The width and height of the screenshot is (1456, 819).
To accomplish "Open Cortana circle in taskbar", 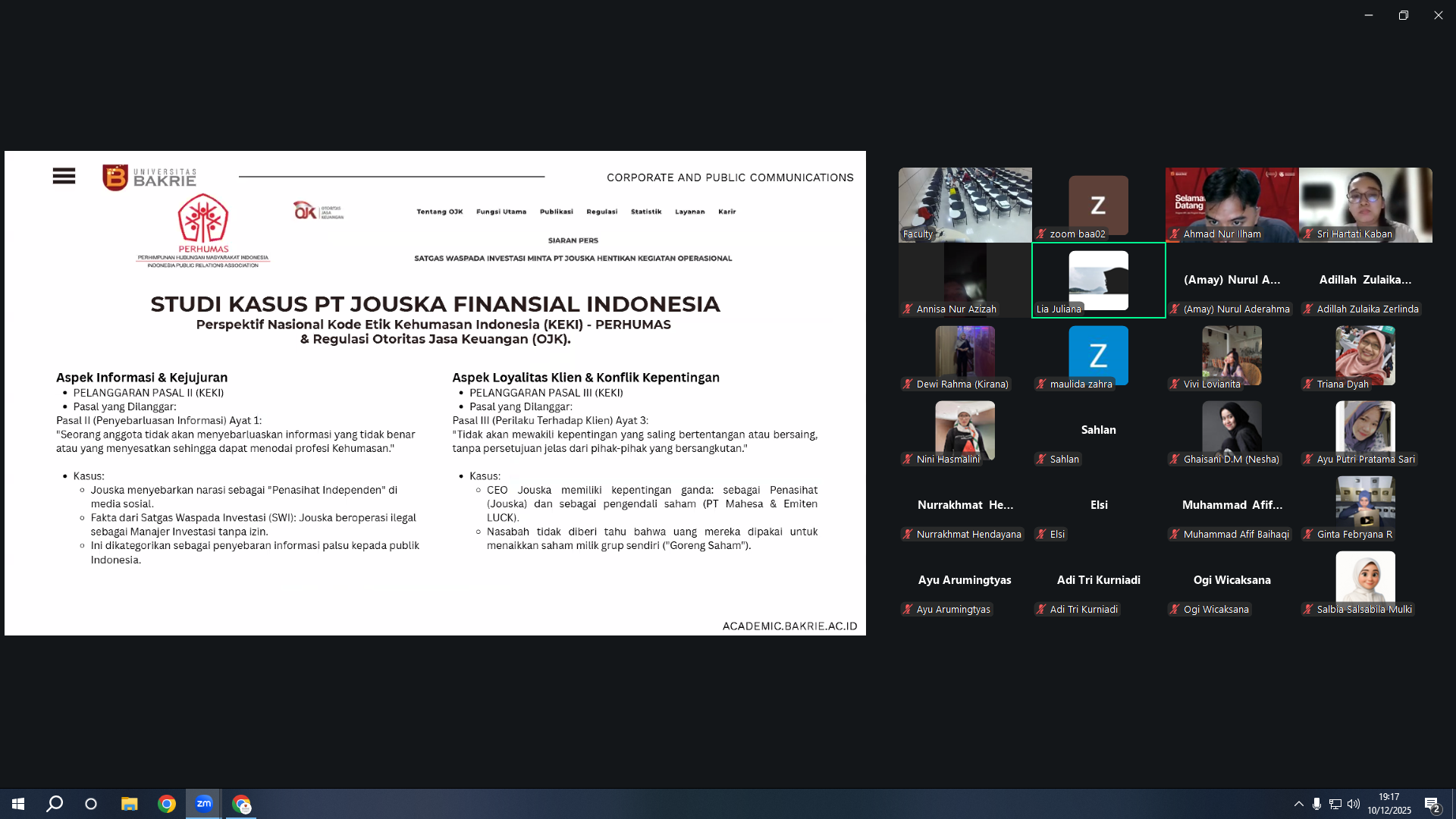I will pyautogui.click(x=91, y=804).
